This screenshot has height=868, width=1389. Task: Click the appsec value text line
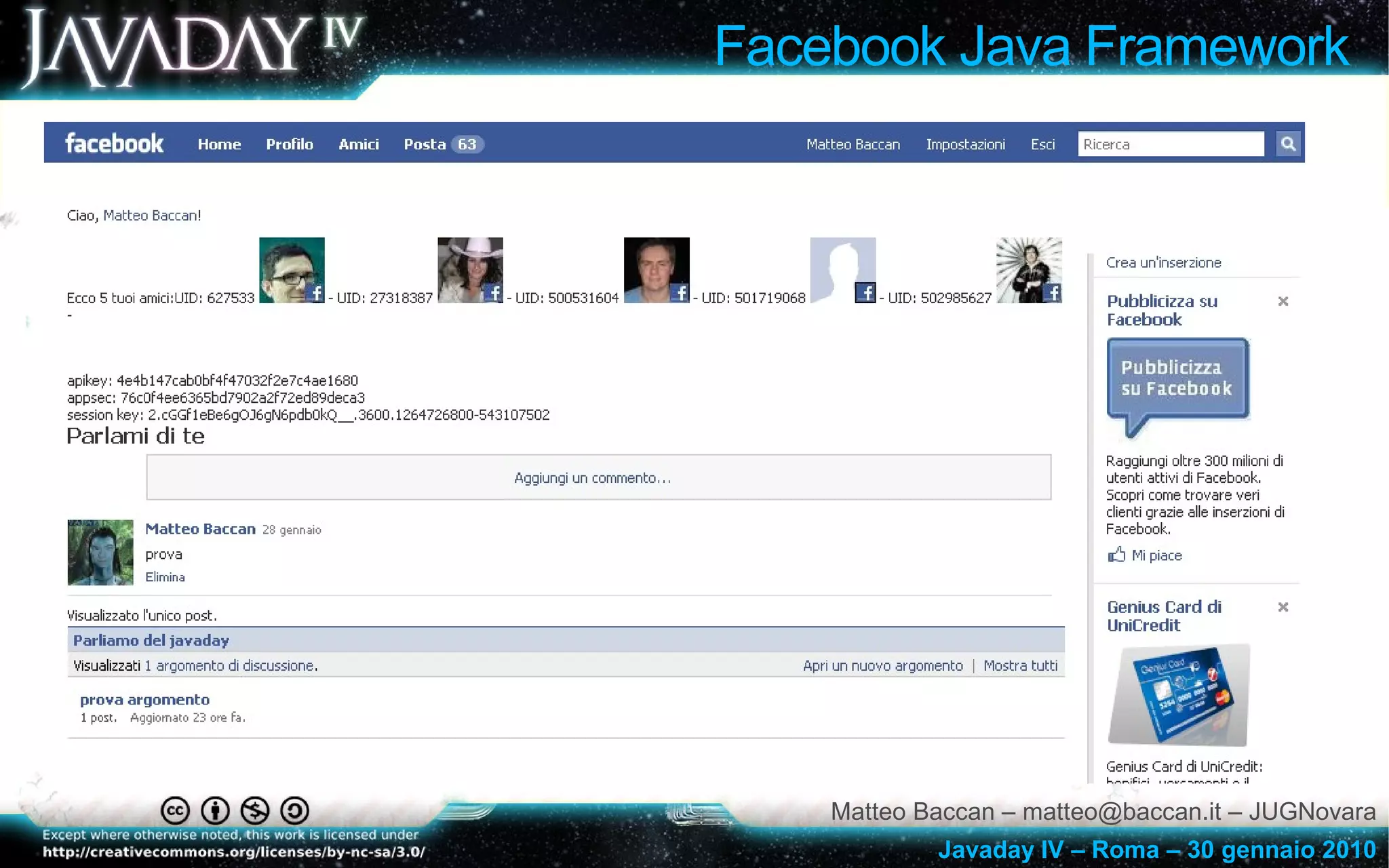point(216,397)
